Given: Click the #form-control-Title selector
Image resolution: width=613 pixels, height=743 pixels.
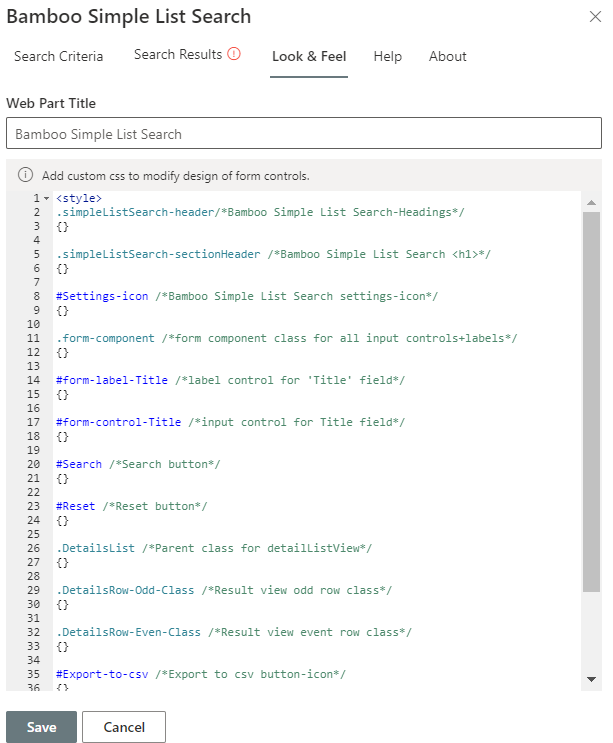Looking at the screenshot, I should click(118, 422).
